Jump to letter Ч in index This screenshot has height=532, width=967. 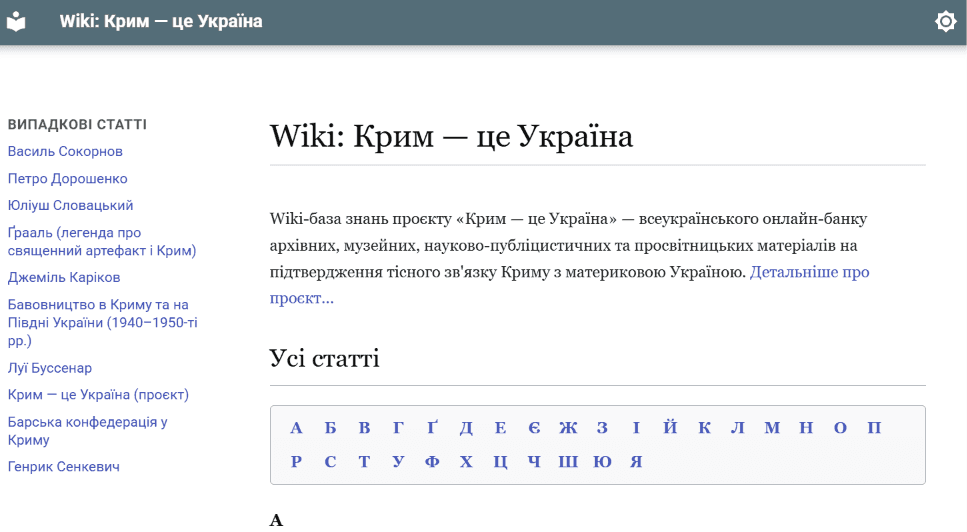coord(534,461)
